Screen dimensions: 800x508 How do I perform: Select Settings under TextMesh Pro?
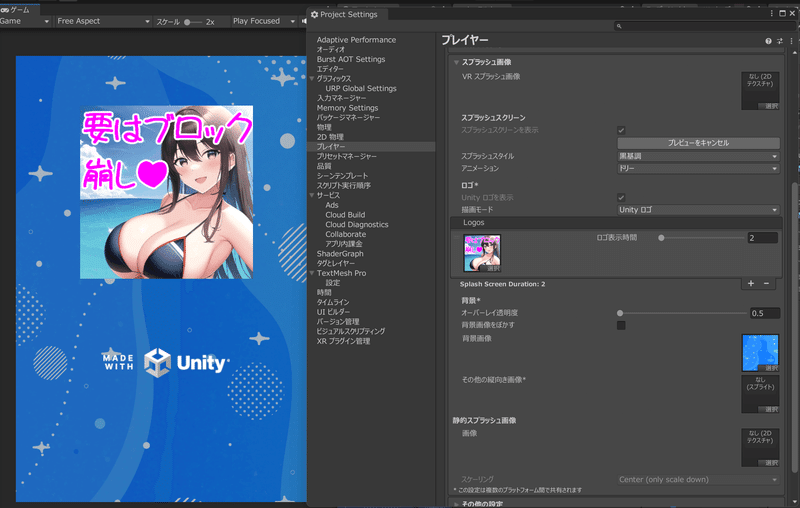click(x=333, y=283)
